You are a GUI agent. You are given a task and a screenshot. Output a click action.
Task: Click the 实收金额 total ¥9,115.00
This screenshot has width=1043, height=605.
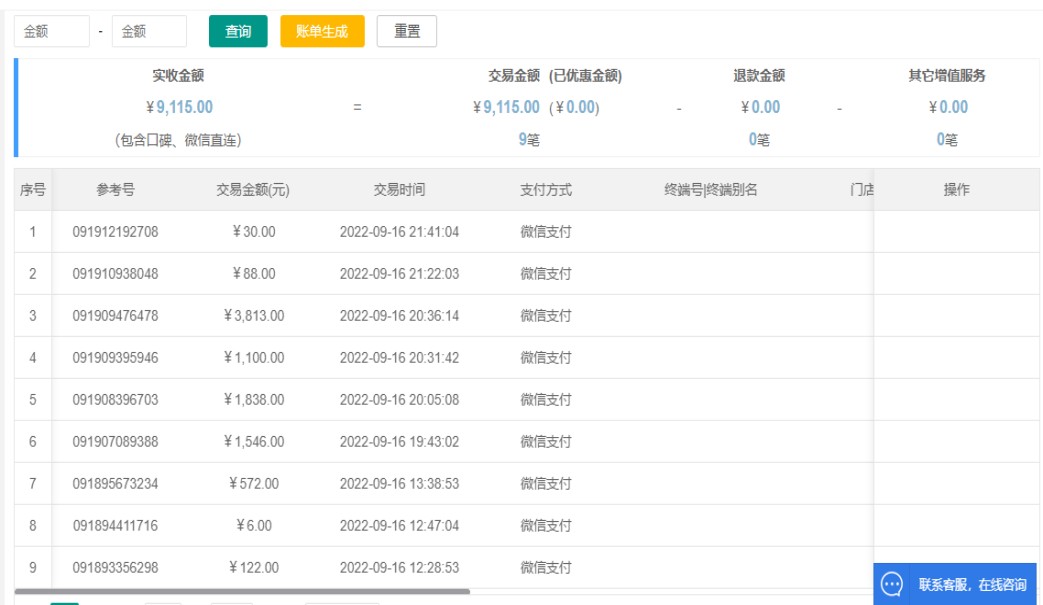179,107
